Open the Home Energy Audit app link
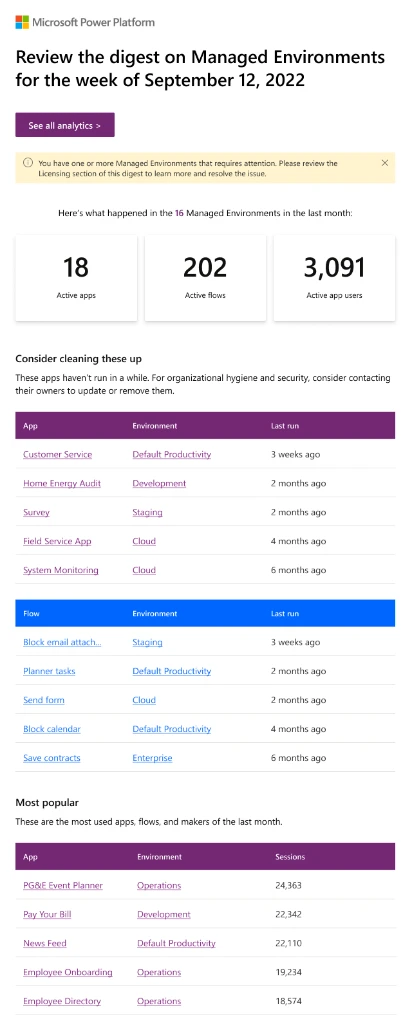 (x=62, y=483)
